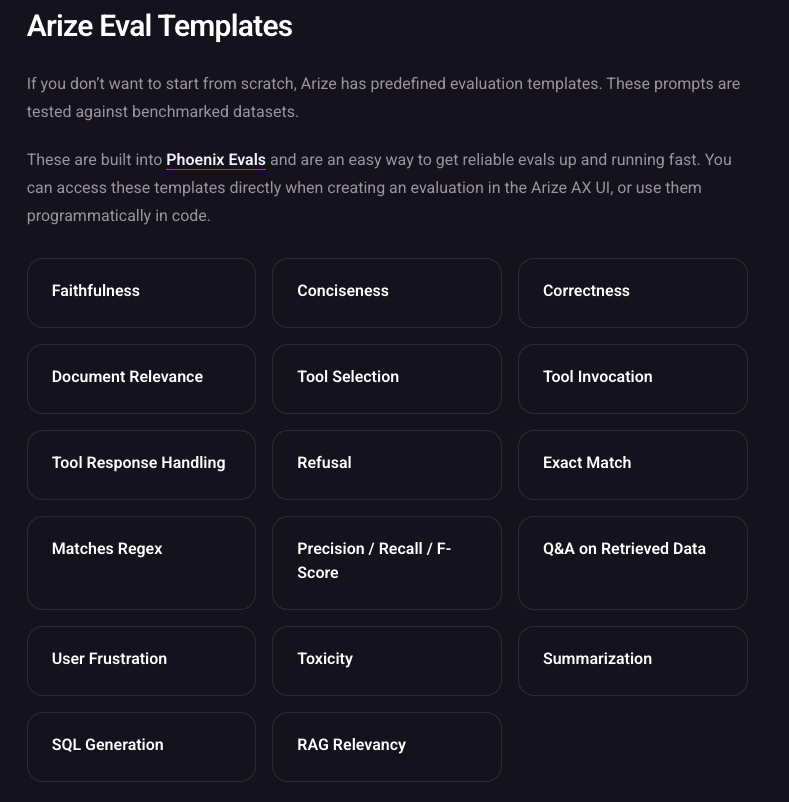
Task: Select the Precision / Recall / F-Score template
Action: point(386,562)
